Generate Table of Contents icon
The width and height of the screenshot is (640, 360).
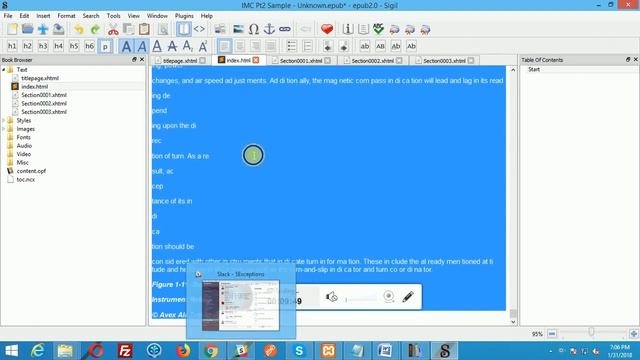coord(363,29)
